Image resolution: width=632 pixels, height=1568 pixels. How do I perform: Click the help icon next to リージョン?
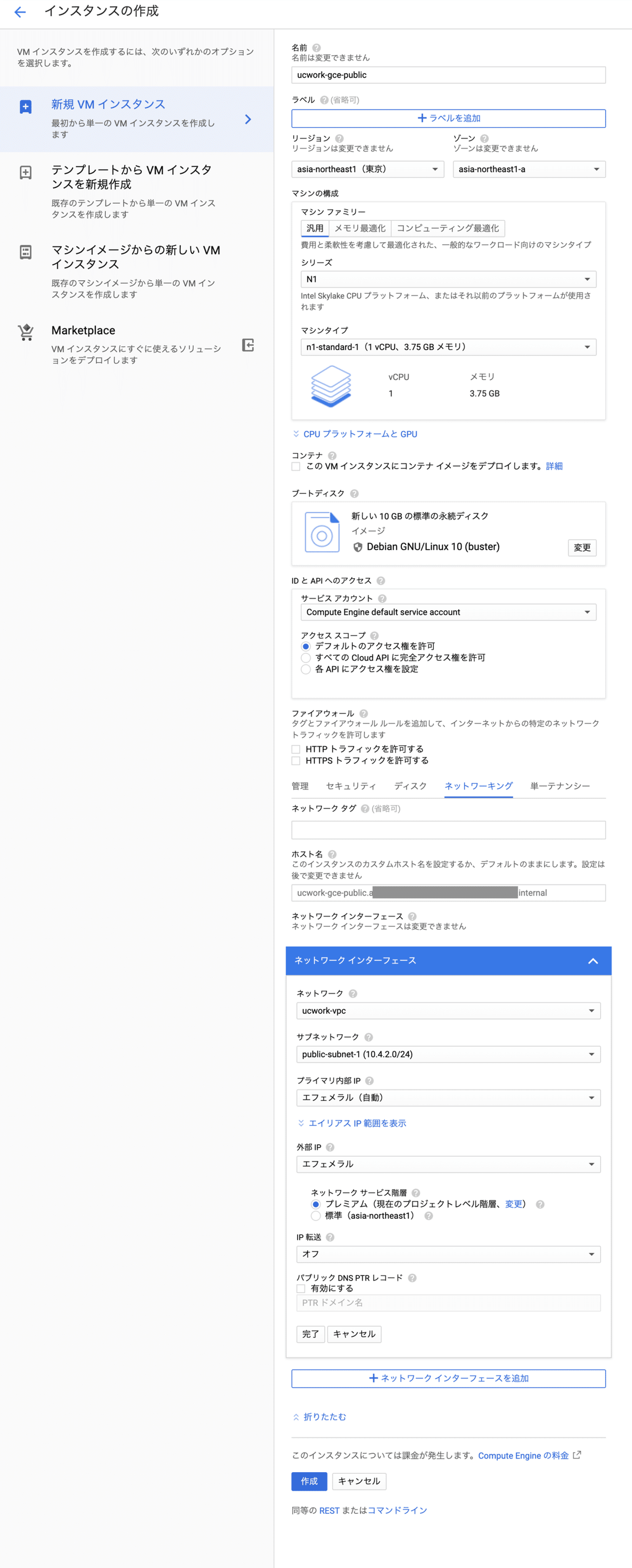point(340,138)
